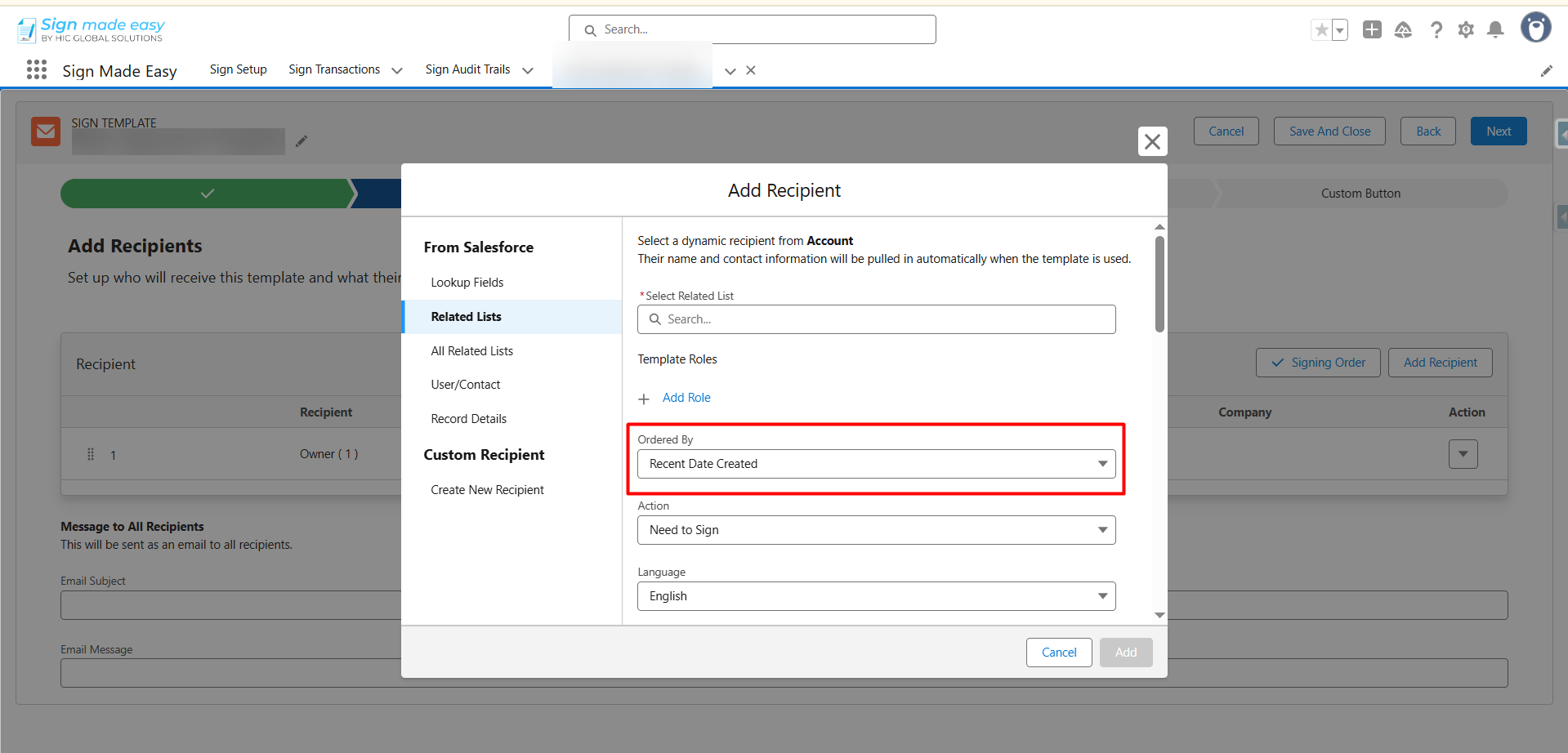Click the user profile avatar
The width and height of the screenshot is (1568, 753).
click(x=1535, y=28)
